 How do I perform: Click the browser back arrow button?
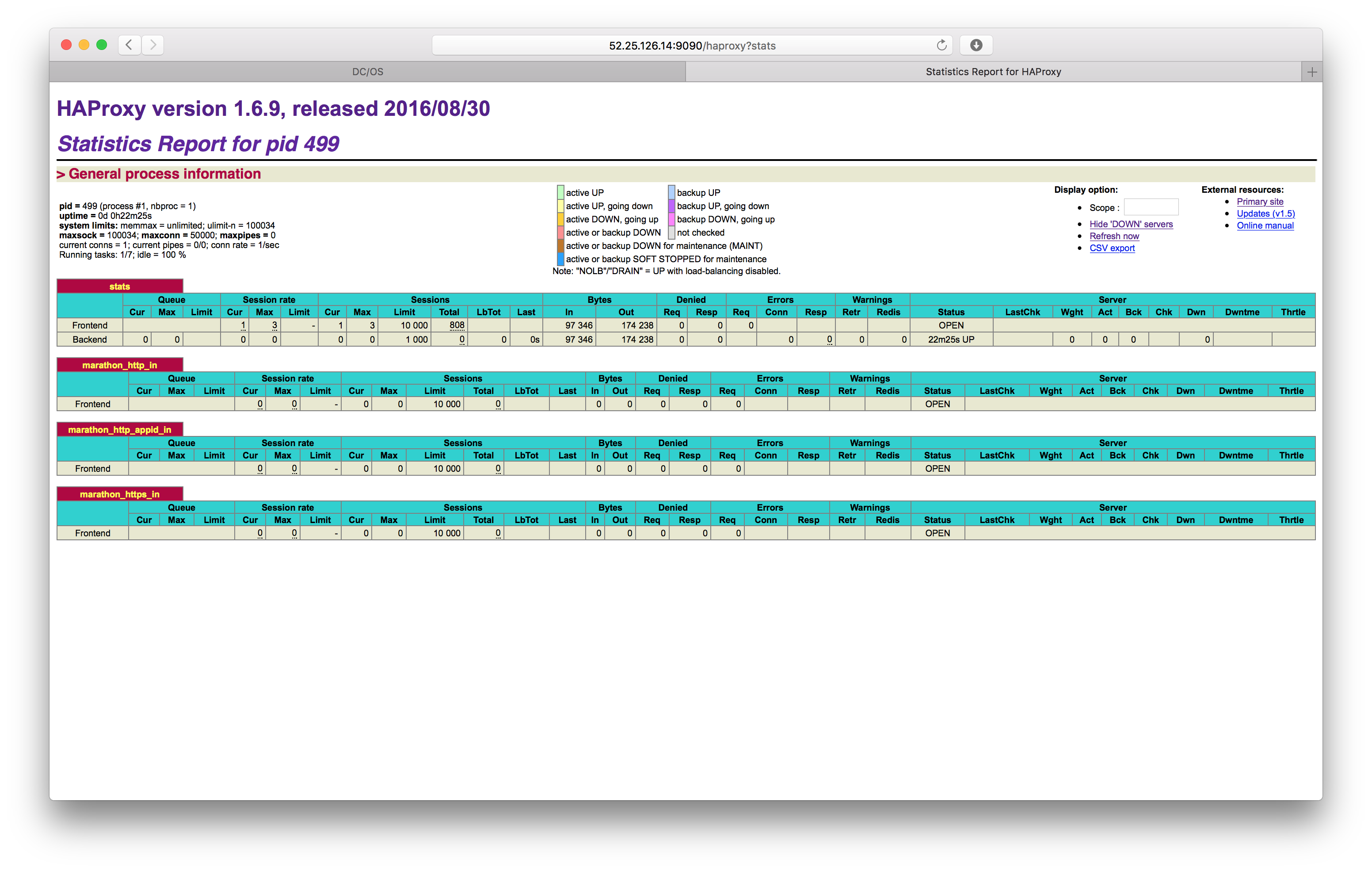tap(130, 45)
